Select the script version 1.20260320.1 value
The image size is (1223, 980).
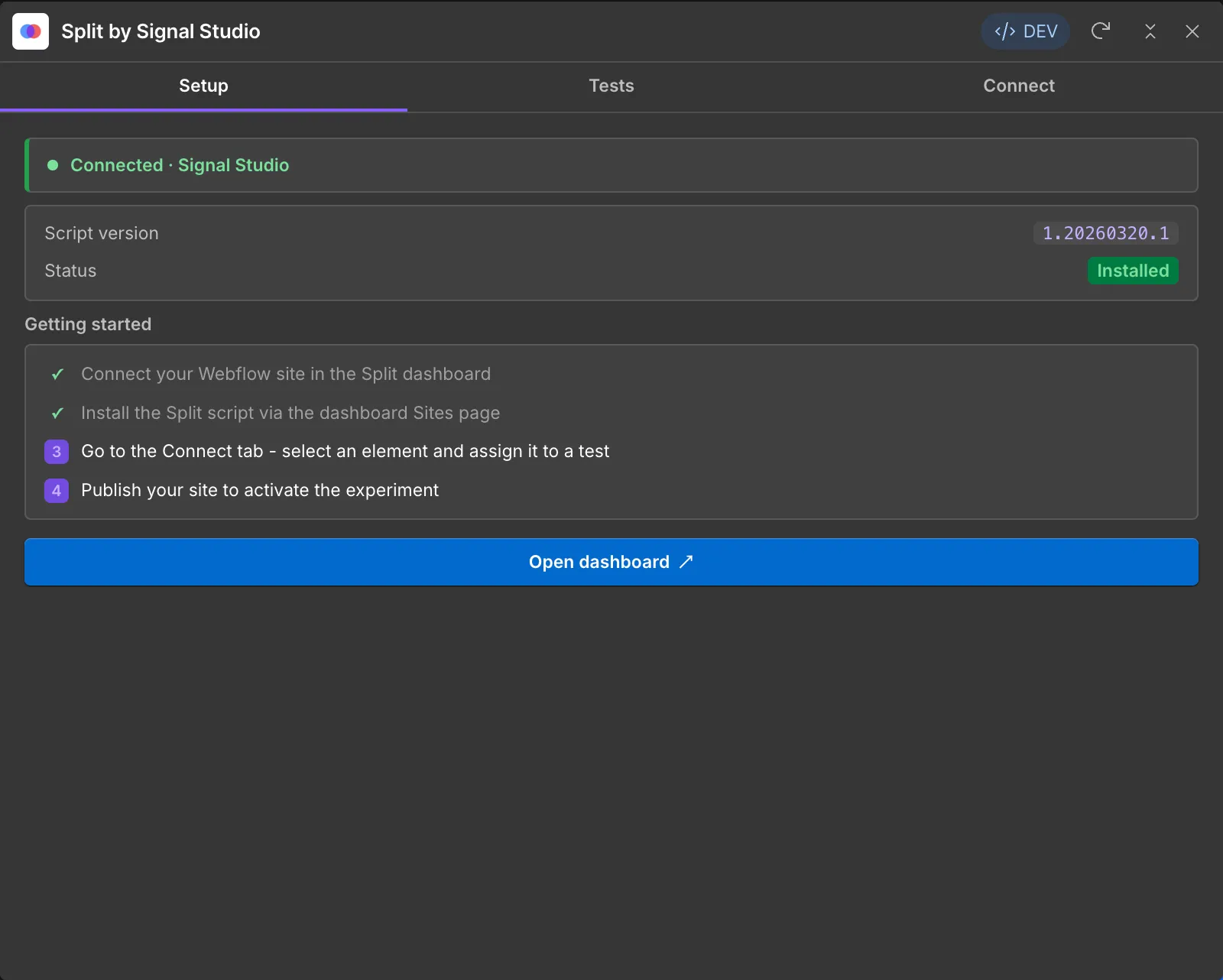pyautogui.click(x=1105, y=233)
